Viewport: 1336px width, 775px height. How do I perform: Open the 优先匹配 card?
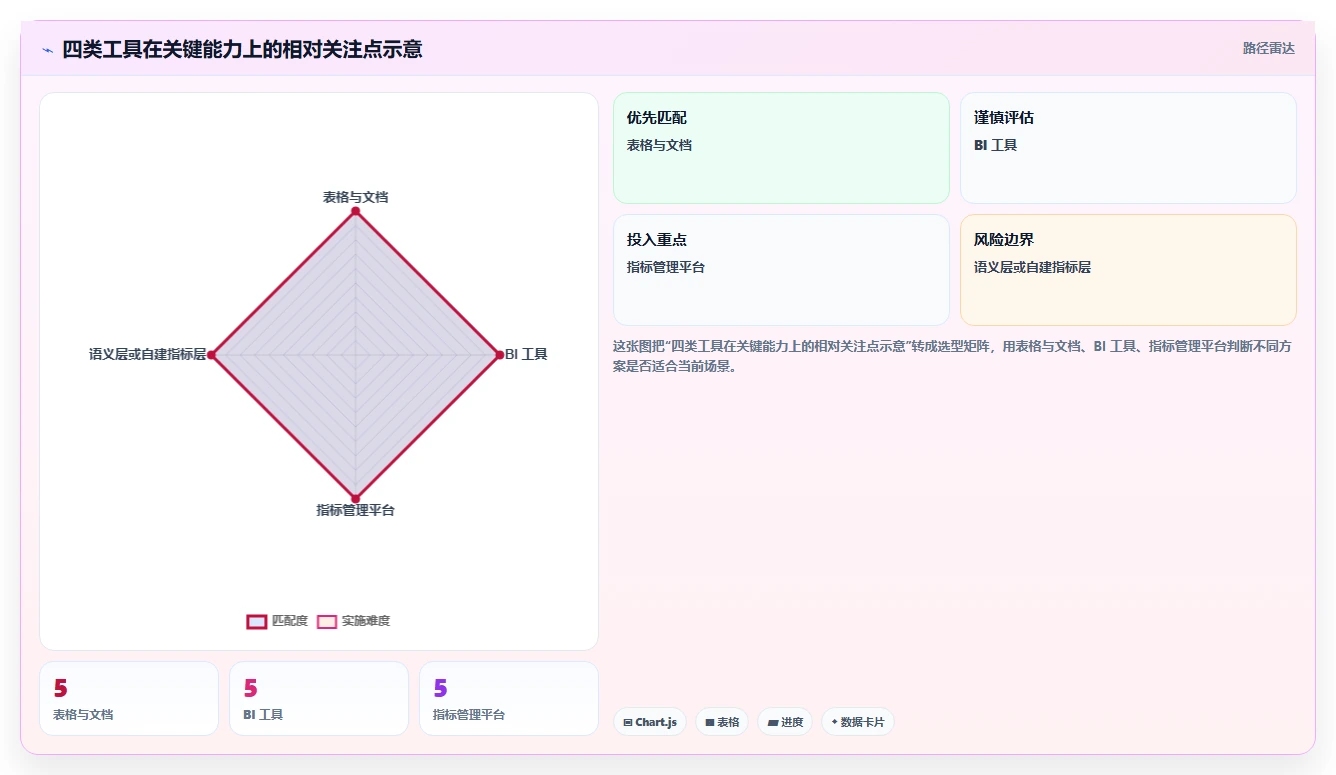tap(781, 148)
